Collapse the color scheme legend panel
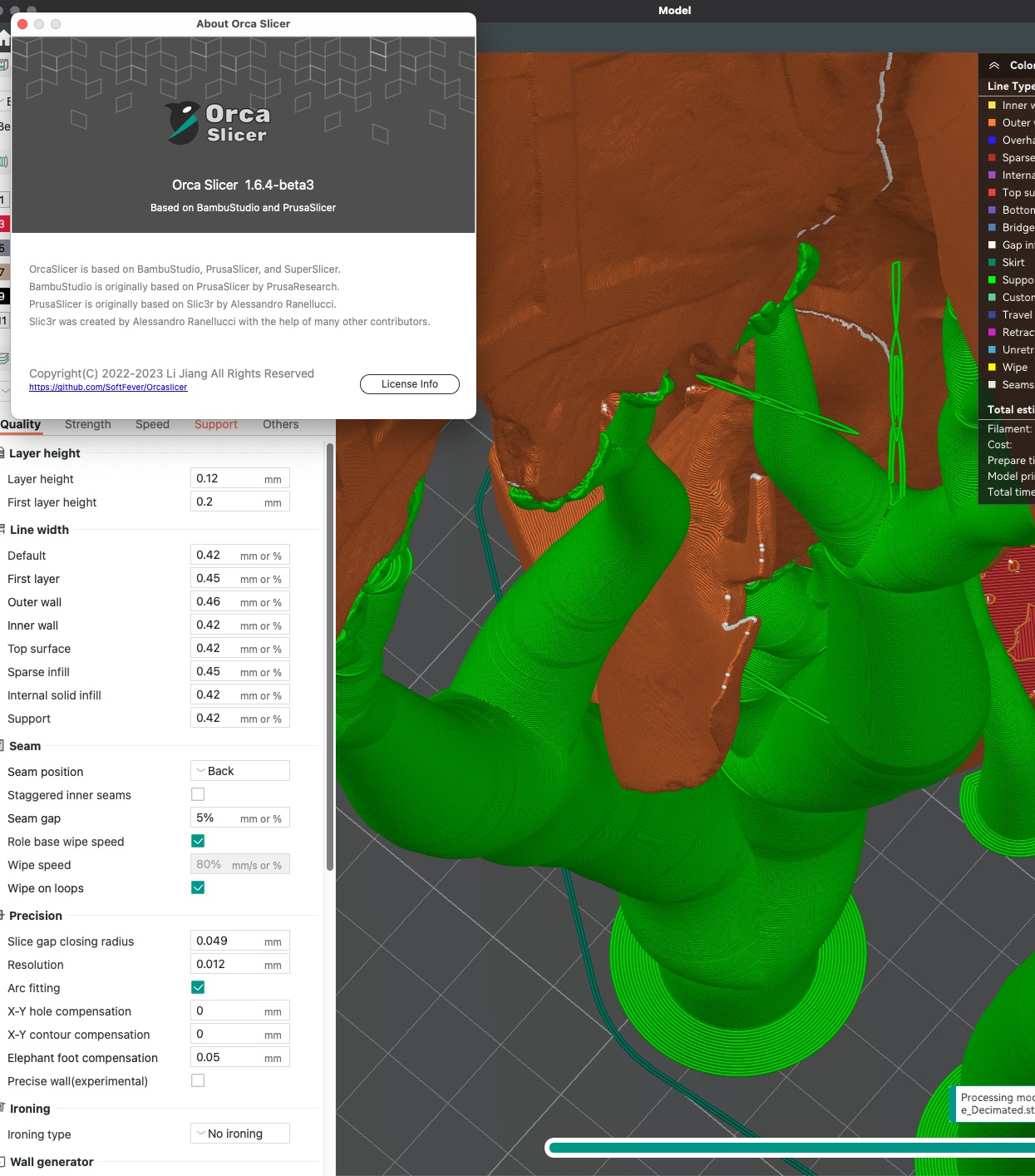Screen dimensions: 1035x1176 click(x=994, y=65)
